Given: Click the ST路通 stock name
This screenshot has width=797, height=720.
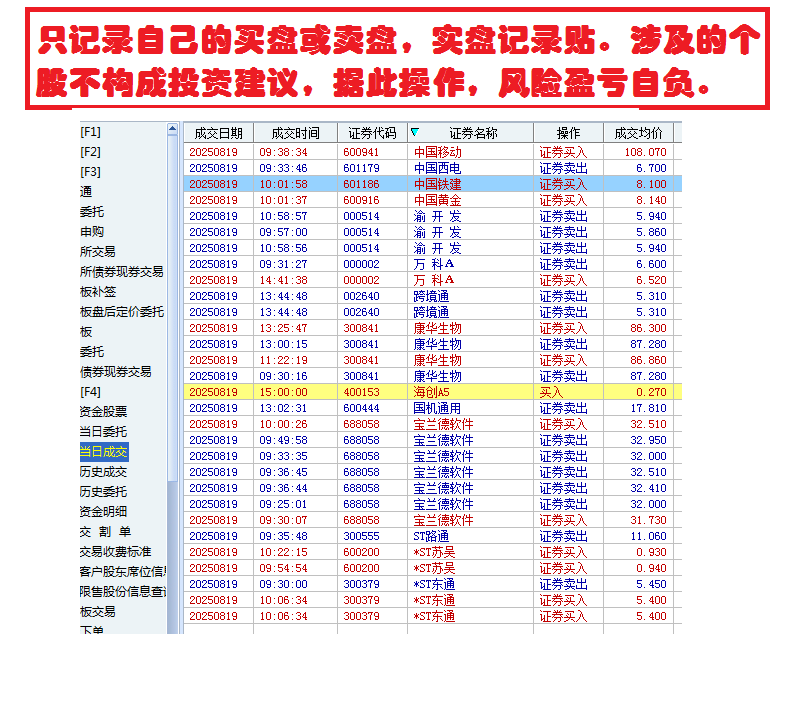Looking at the screenshot, I should coord(432,536).
